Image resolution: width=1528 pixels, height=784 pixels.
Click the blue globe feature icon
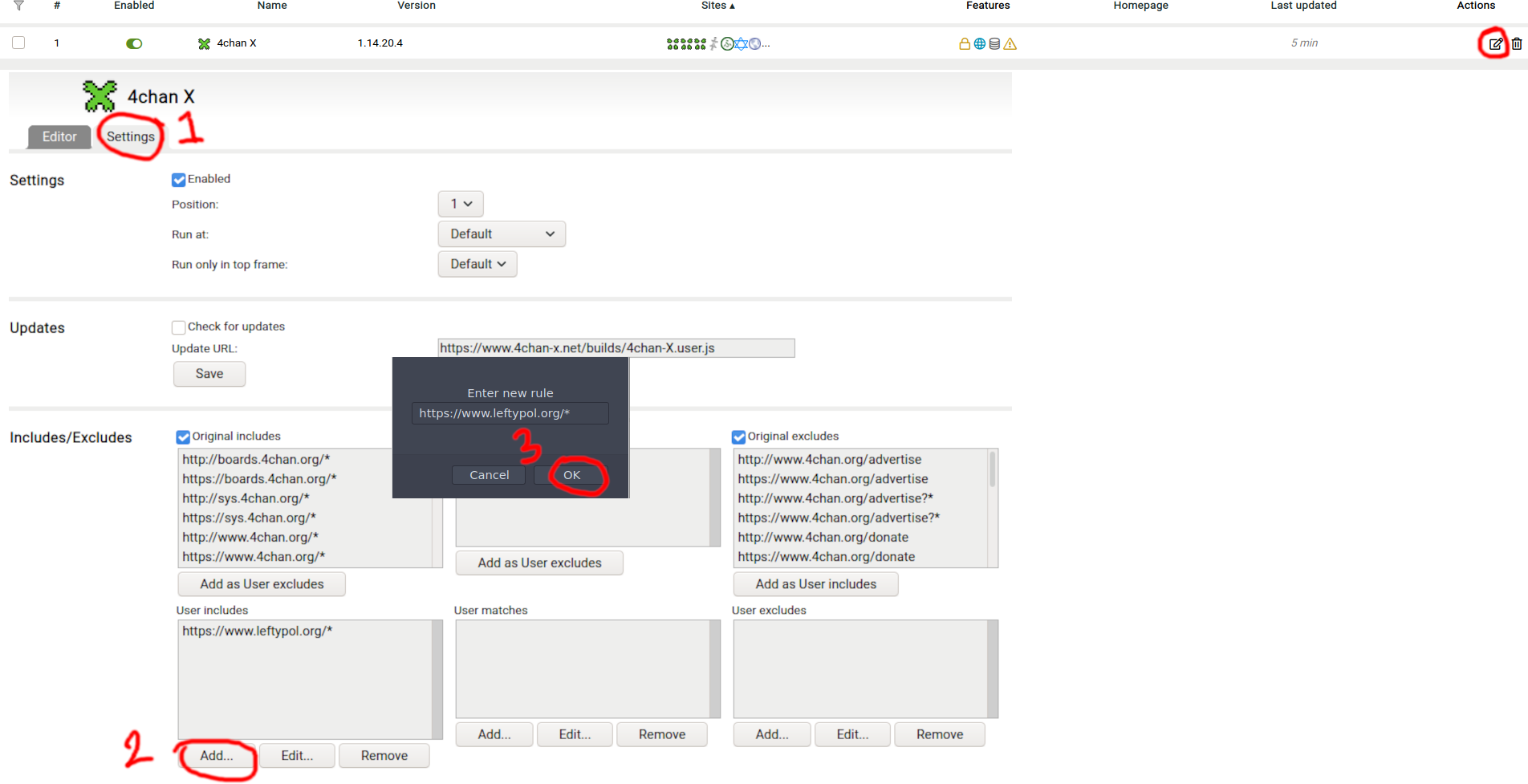click(x=979, y=44)
